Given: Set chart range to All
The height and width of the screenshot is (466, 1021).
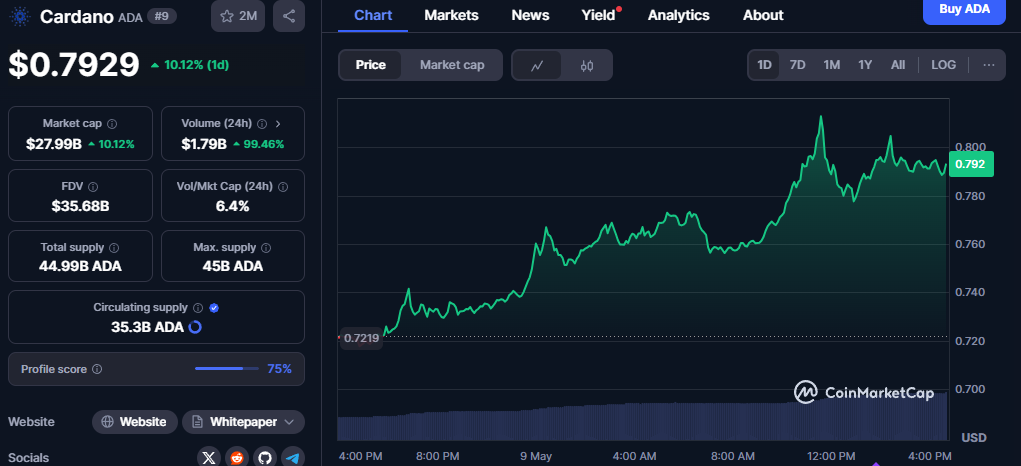Looking at the screenshot, I should 898,65.
